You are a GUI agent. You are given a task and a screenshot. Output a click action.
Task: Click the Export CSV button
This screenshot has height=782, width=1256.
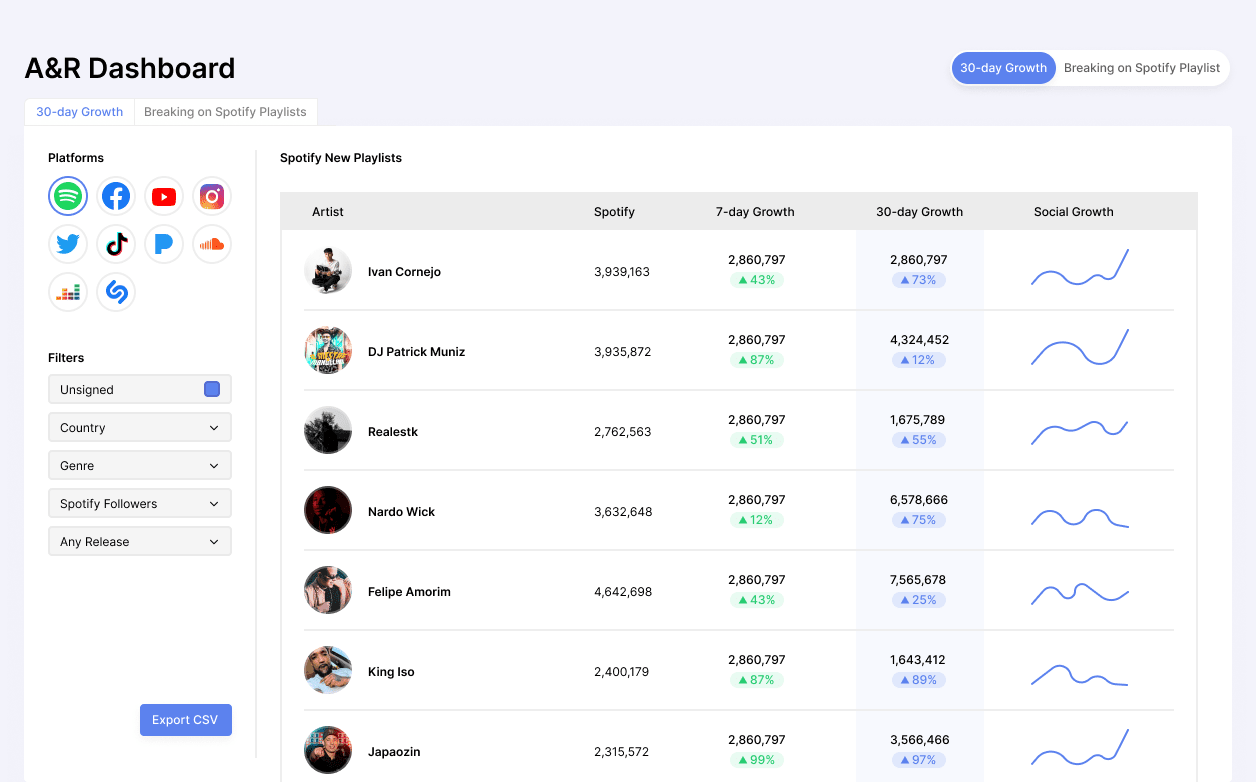pos(186,720)
